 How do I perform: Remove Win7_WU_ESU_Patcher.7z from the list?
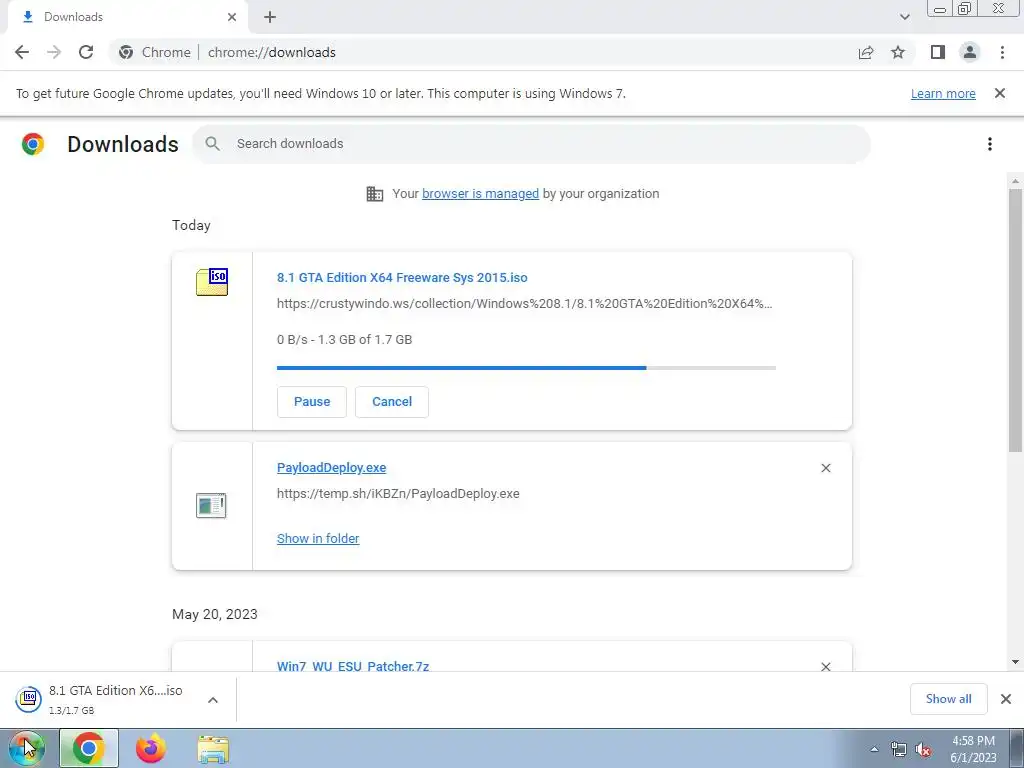pos(825,666)
